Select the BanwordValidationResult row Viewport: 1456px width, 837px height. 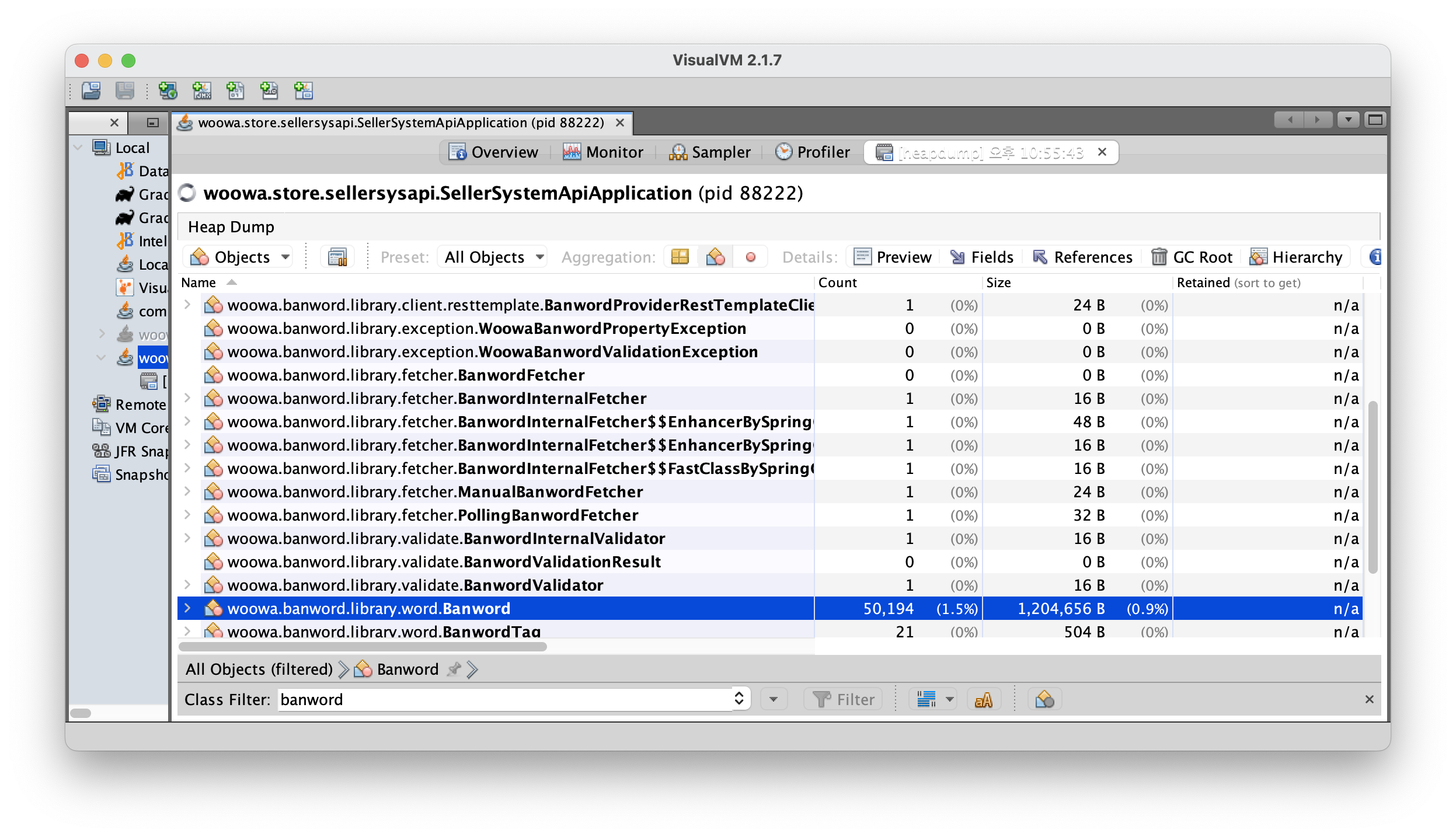pos(769,562)
